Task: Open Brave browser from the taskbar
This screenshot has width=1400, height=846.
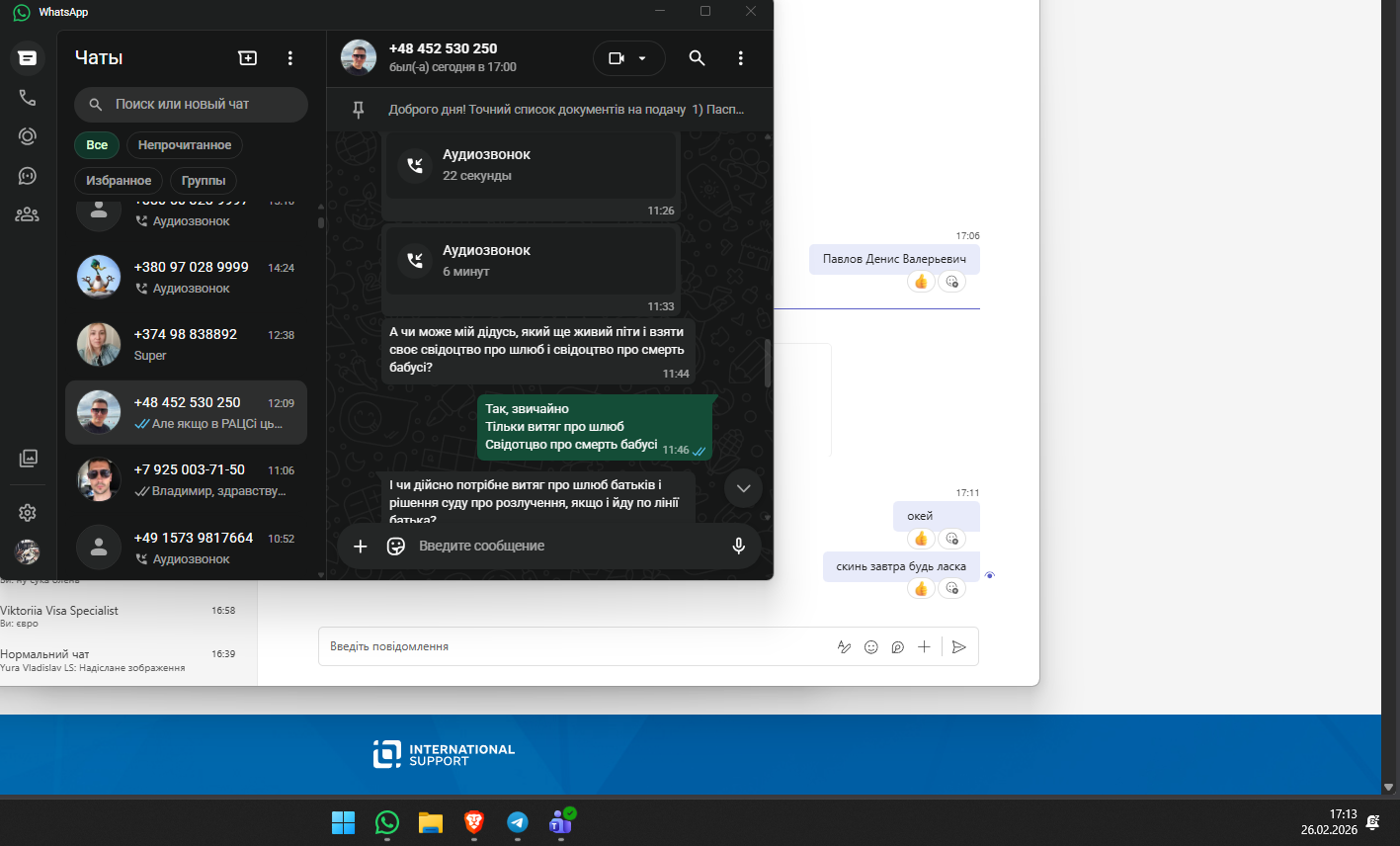Action: coord(474,822)
